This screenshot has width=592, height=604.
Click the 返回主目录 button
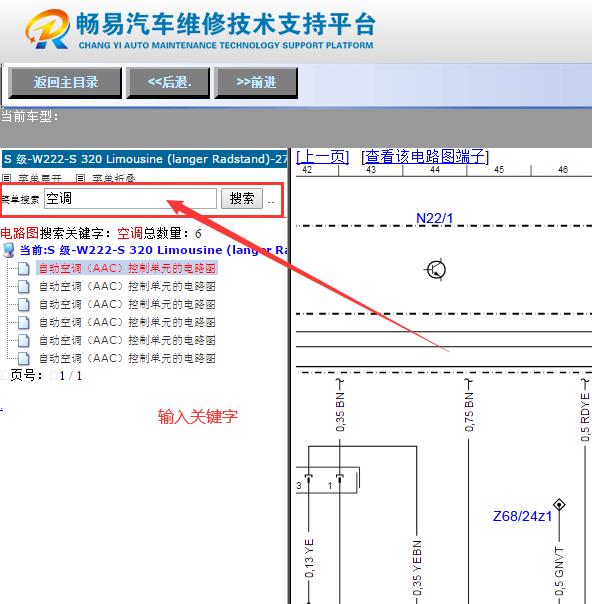(x=65, y=83)
